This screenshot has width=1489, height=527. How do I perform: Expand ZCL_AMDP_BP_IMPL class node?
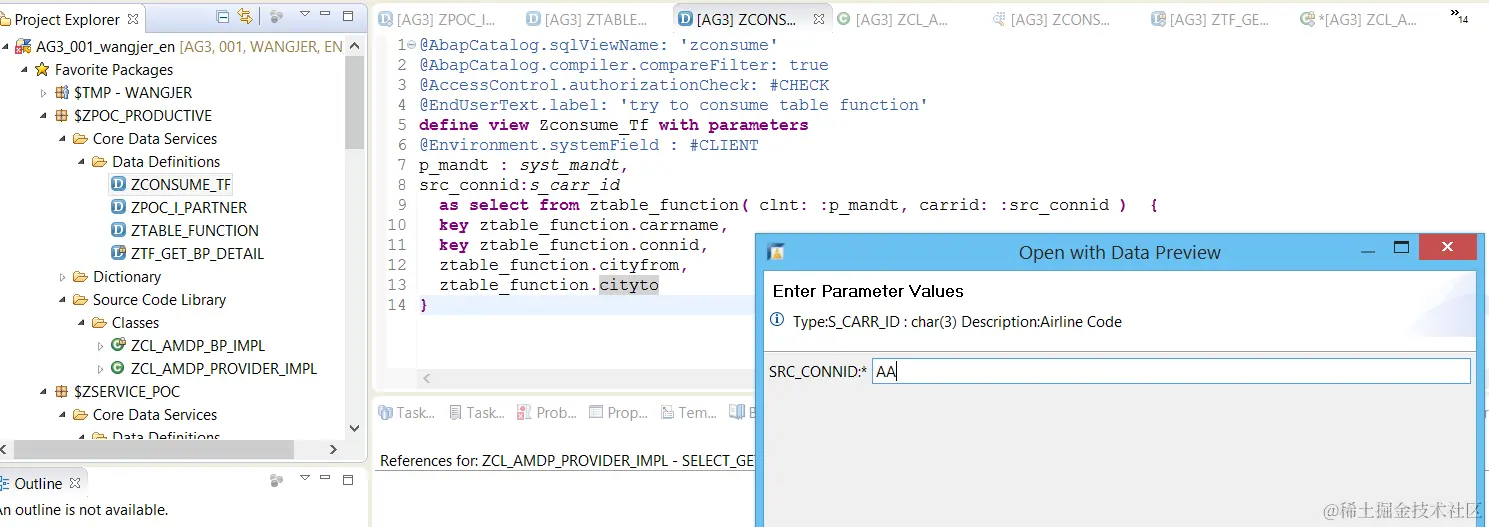(101, 346)
